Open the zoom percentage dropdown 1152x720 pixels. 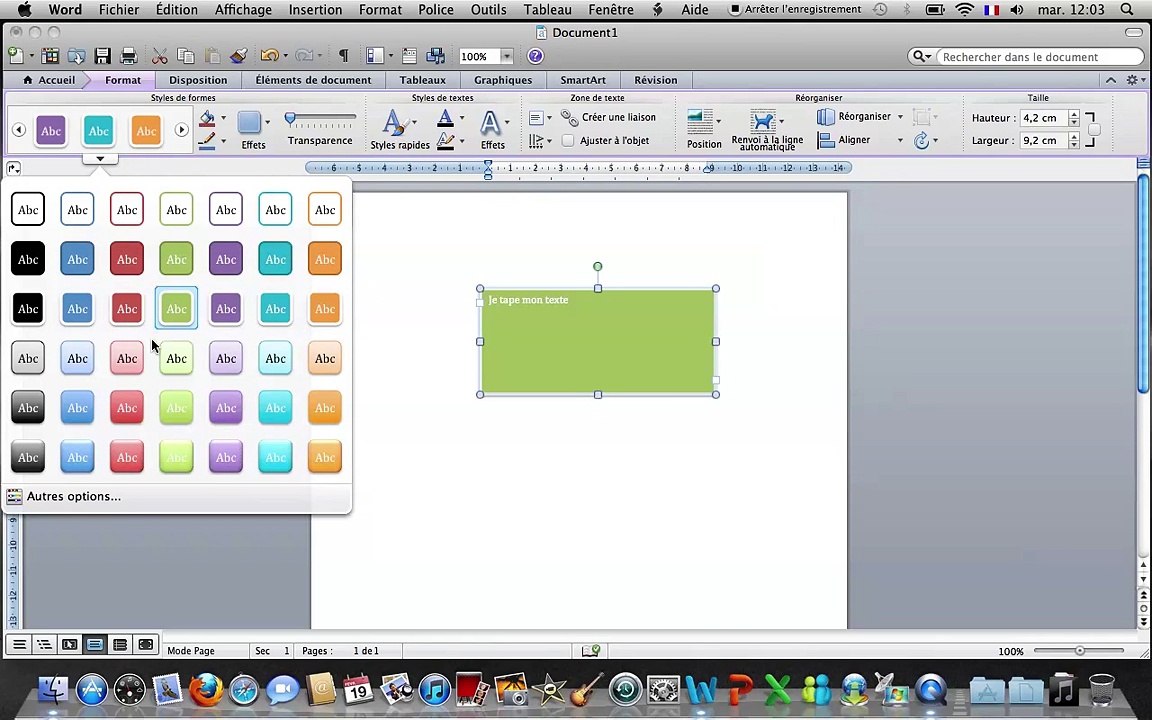pyautogui.click(x=507, y=57)
